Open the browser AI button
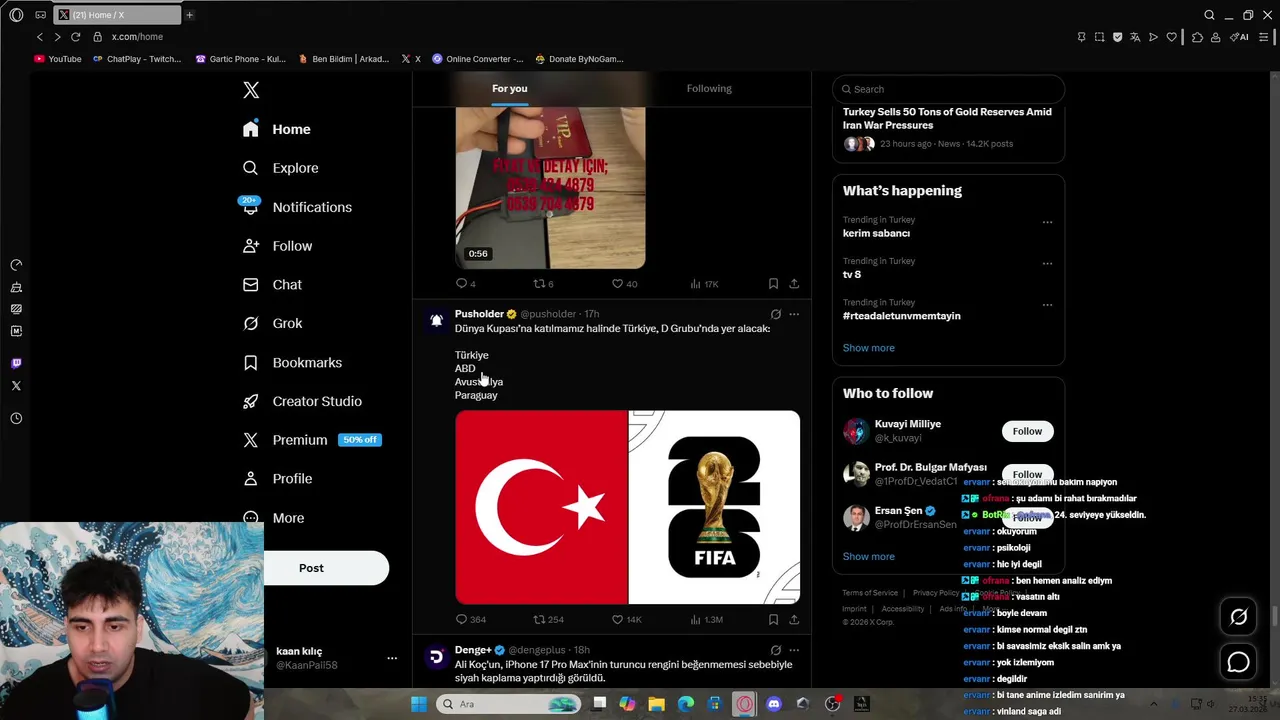The image size is (1280, 720). click(x=1239, y=37)
